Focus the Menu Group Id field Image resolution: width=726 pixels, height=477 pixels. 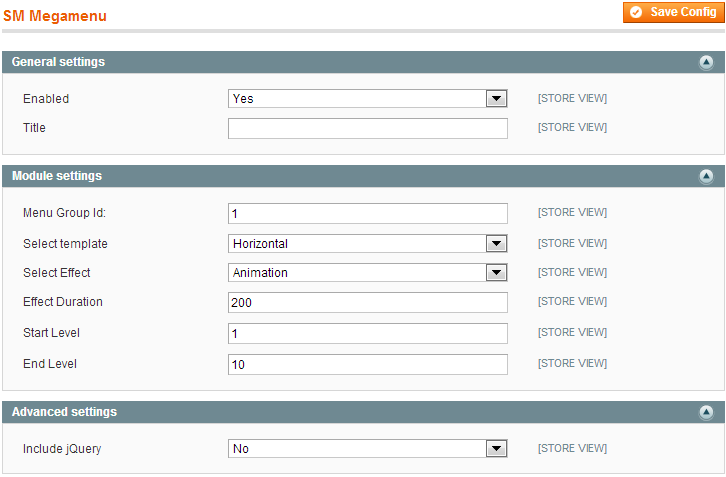coord(368,213)
